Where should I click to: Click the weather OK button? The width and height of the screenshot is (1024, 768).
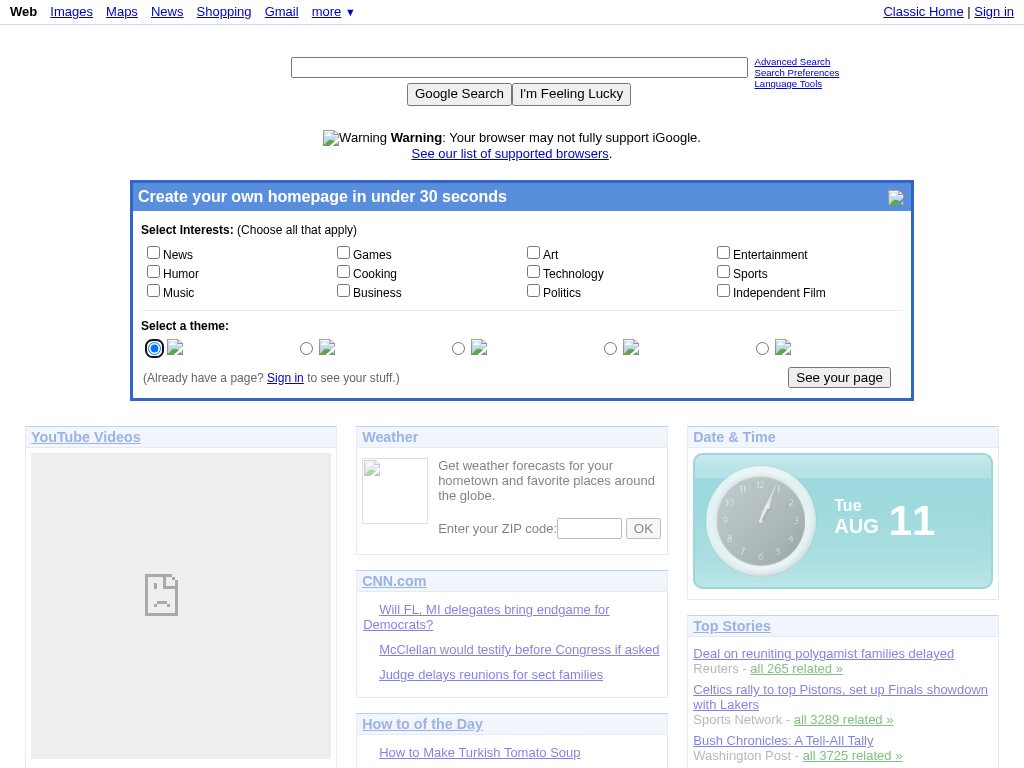(x=643, y=528)
